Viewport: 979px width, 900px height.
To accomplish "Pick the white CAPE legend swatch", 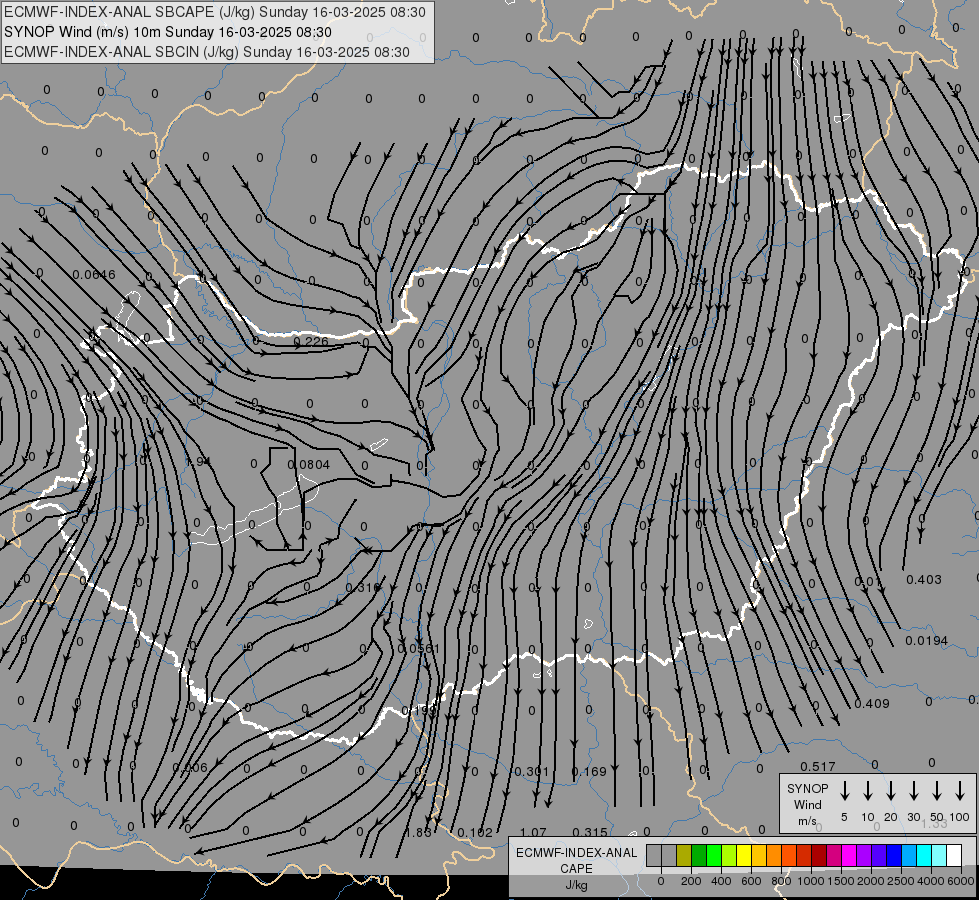I will [x=954, y=855].
